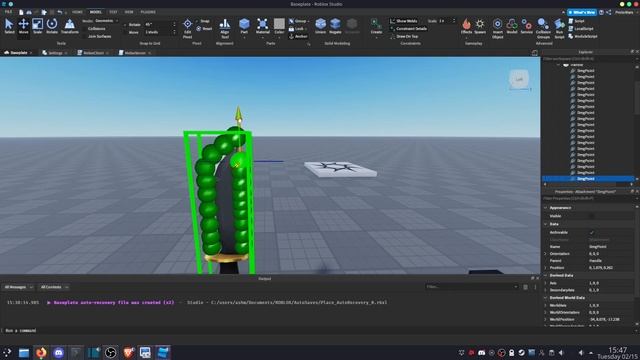Image resolution: width=640 pixels, height=360 pixels.
Task: Open the All Contexts dropdown in Output
Action: point(54,287)
